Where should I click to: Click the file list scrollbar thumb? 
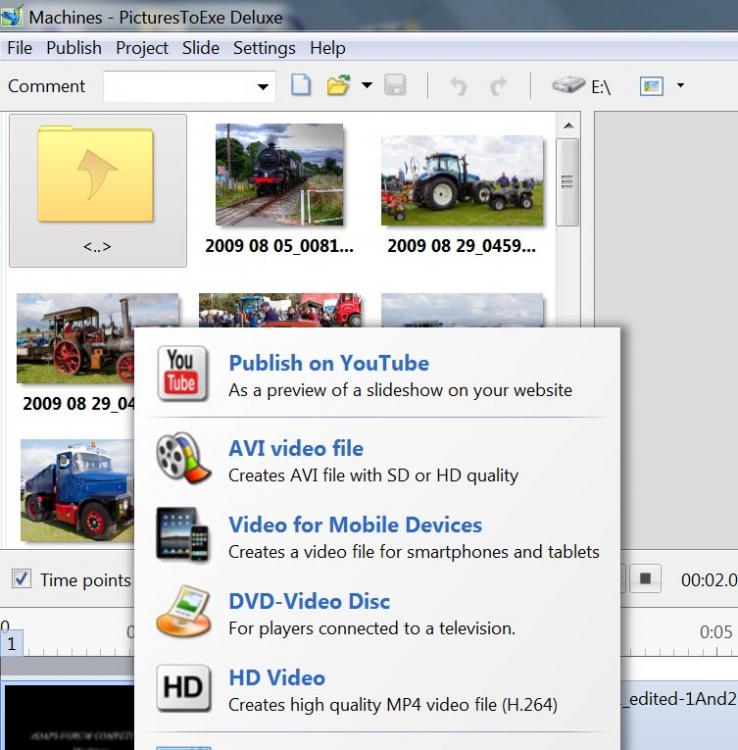coord(568,182)
